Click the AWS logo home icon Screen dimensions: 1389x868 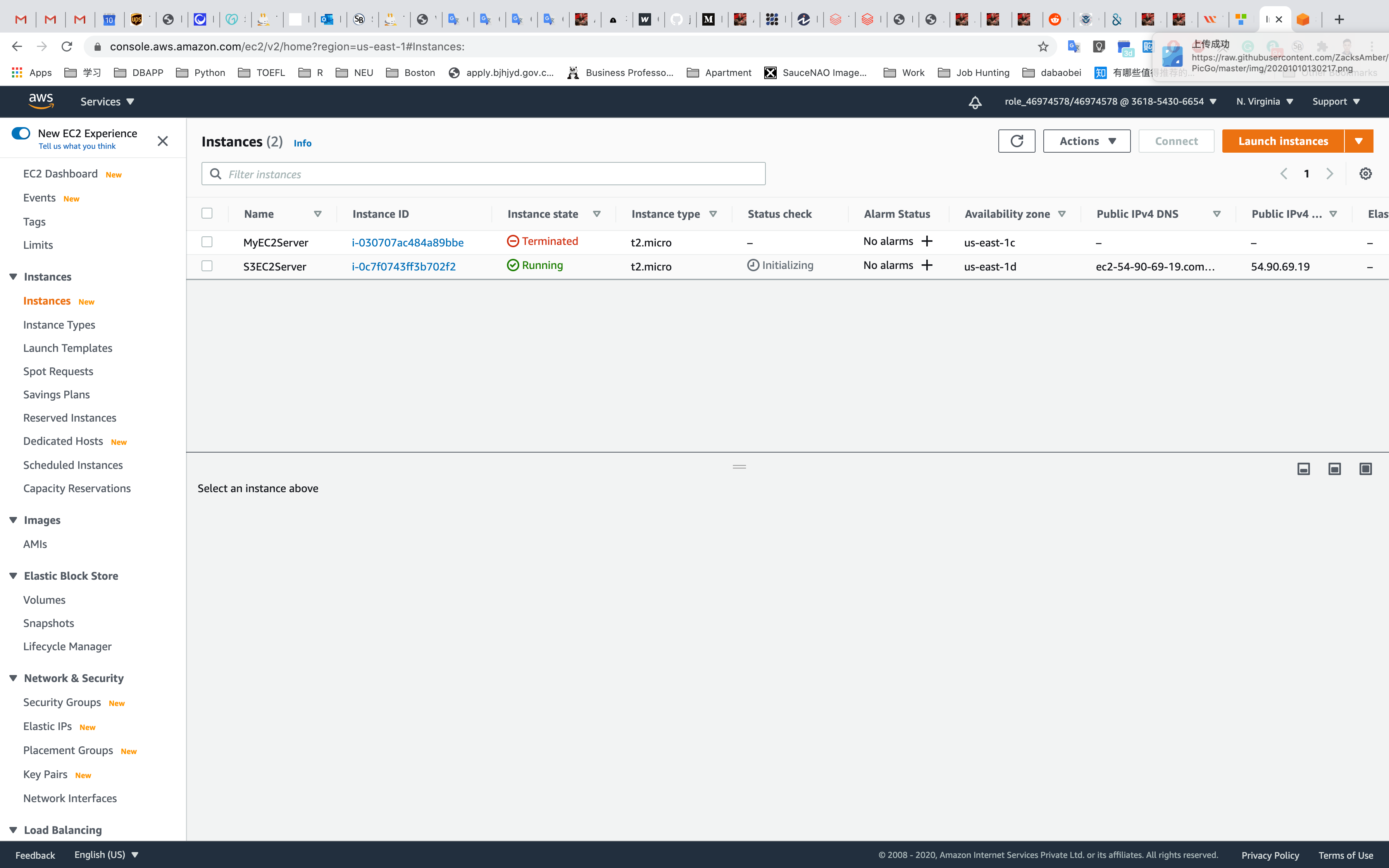pyautogui.click(x=41, y=101)
